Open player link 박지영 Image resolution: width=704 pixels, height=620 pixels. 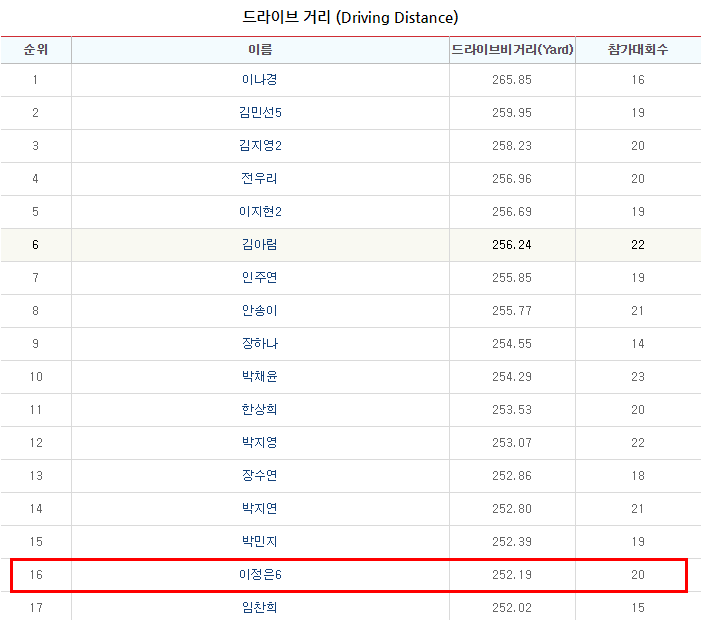pos(260,443)
